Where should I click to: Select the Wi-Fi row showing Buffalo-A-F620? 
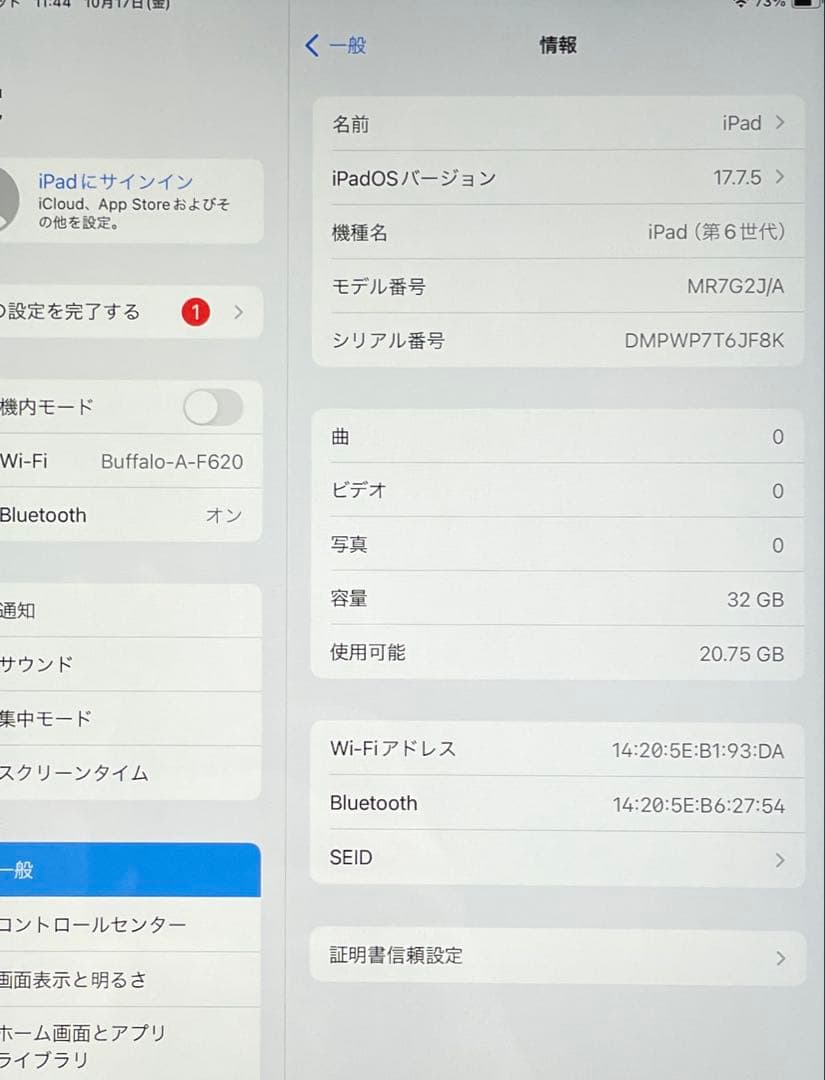pyautogui.click(x=130, y=461)
